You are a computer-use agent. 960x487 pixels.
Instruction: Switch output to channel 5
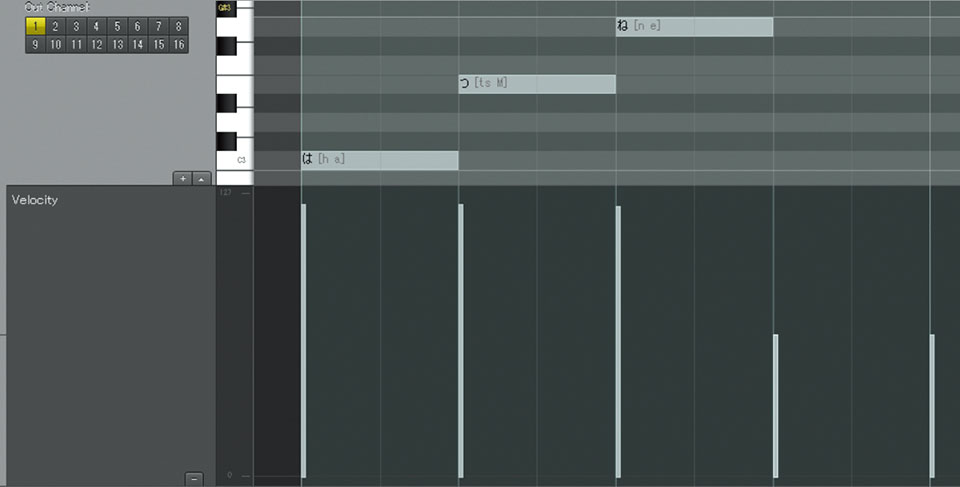(x=117, y=26)
